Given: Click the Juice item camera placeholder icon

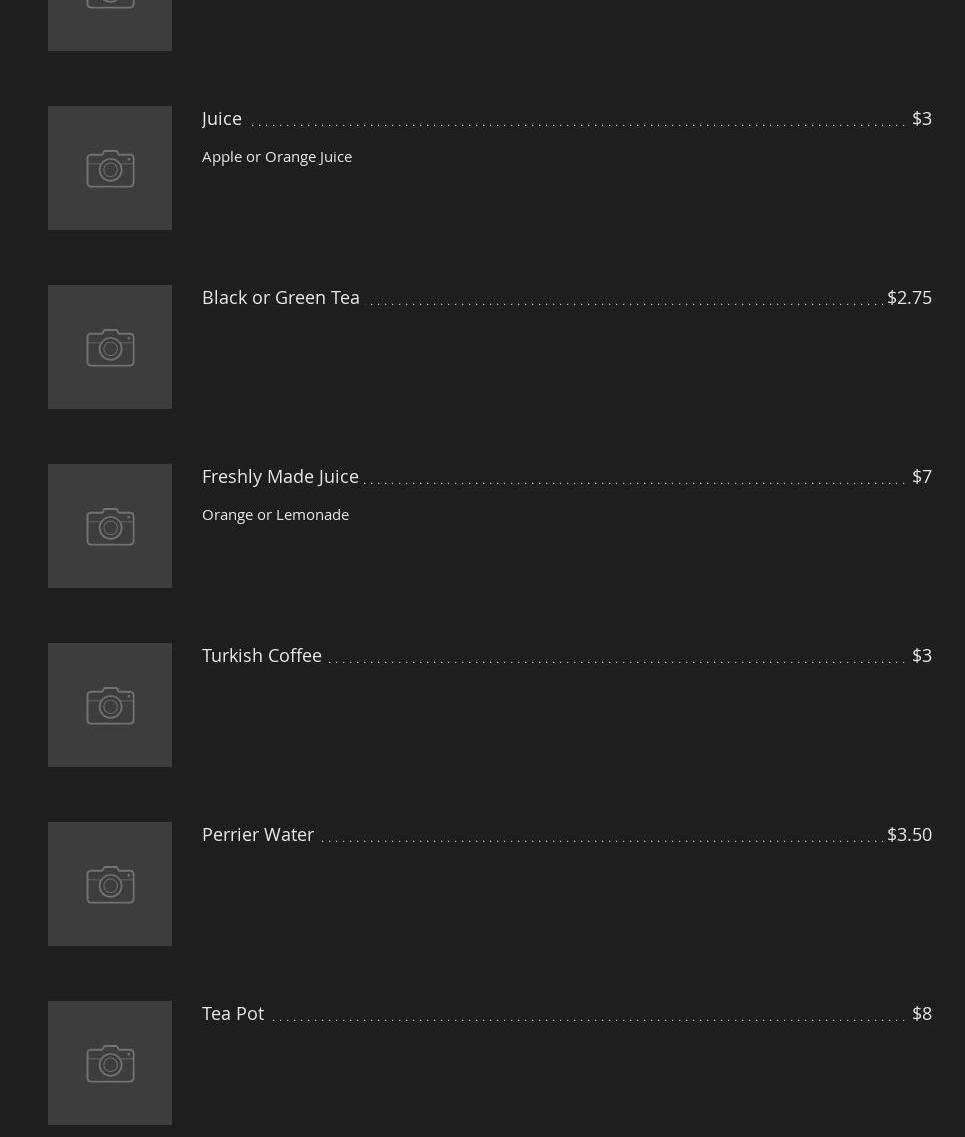Looking at the screenshot, I should [x=110, y=168].
